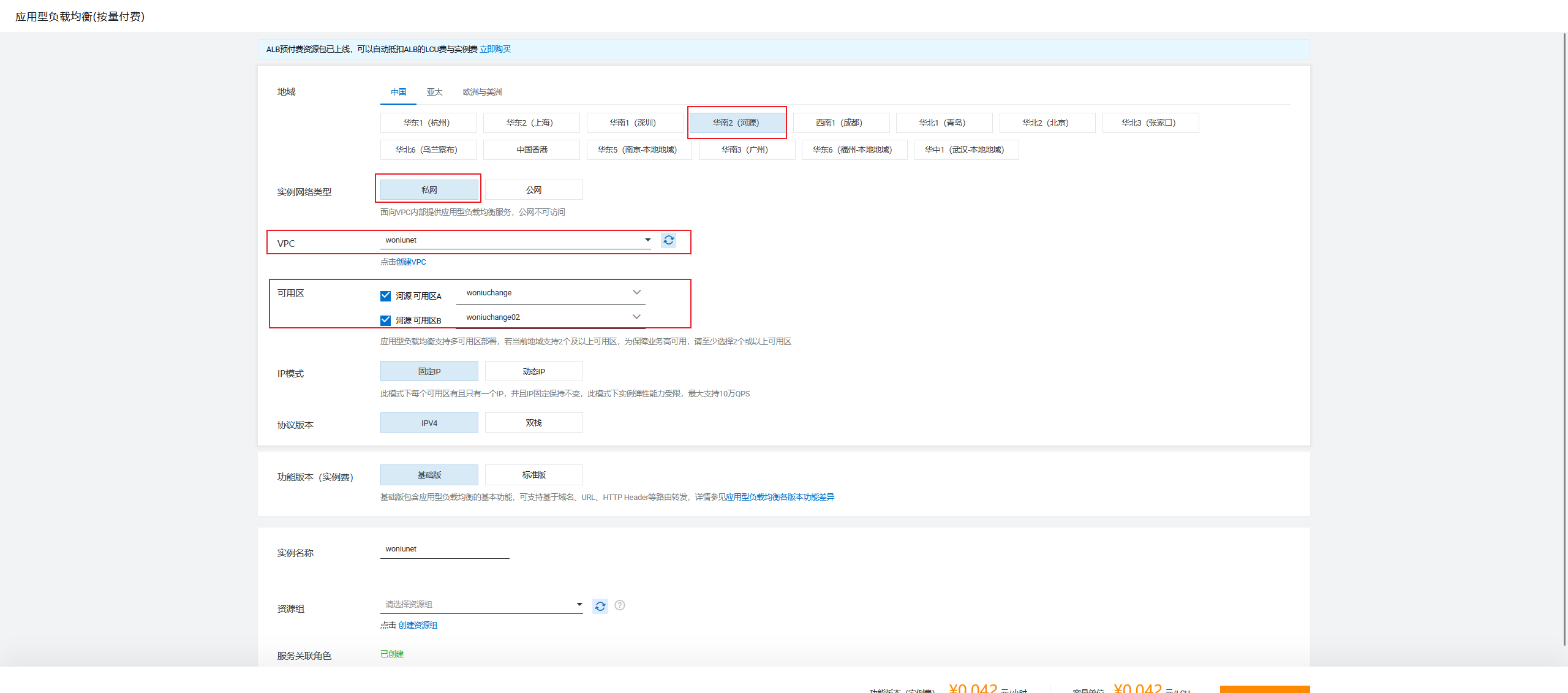Toggle the 河源 可用区B checkbox
The width and height of the screenshot is (1568, 693).
coord(385,320)
